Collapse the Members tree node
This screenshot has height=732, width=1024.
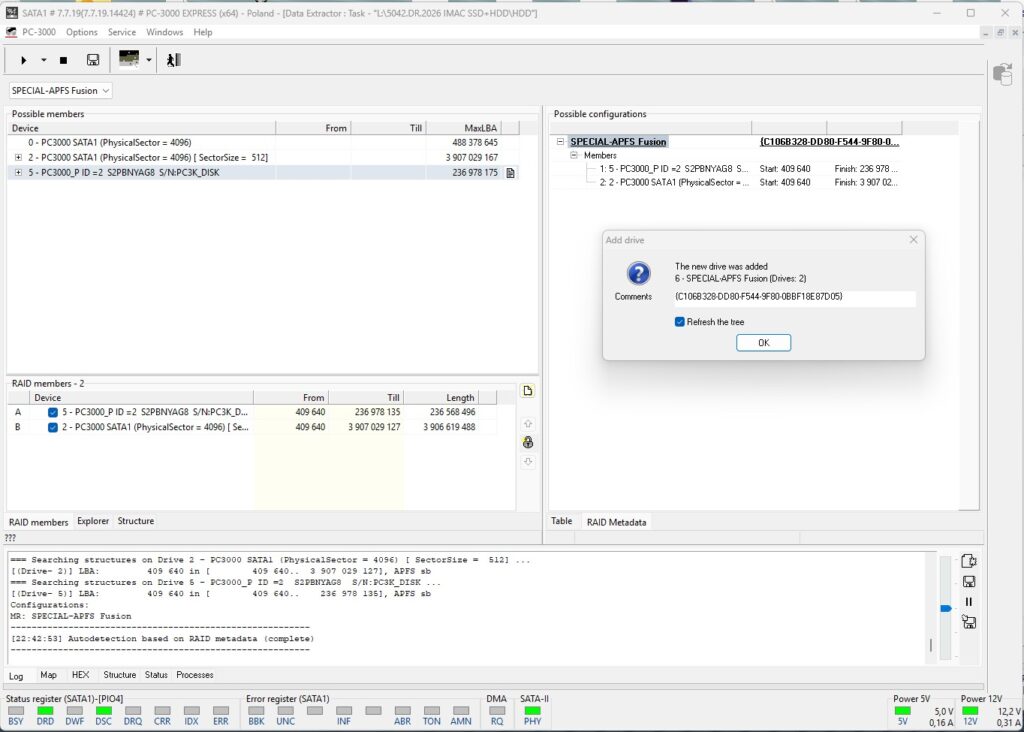(574, 155)
